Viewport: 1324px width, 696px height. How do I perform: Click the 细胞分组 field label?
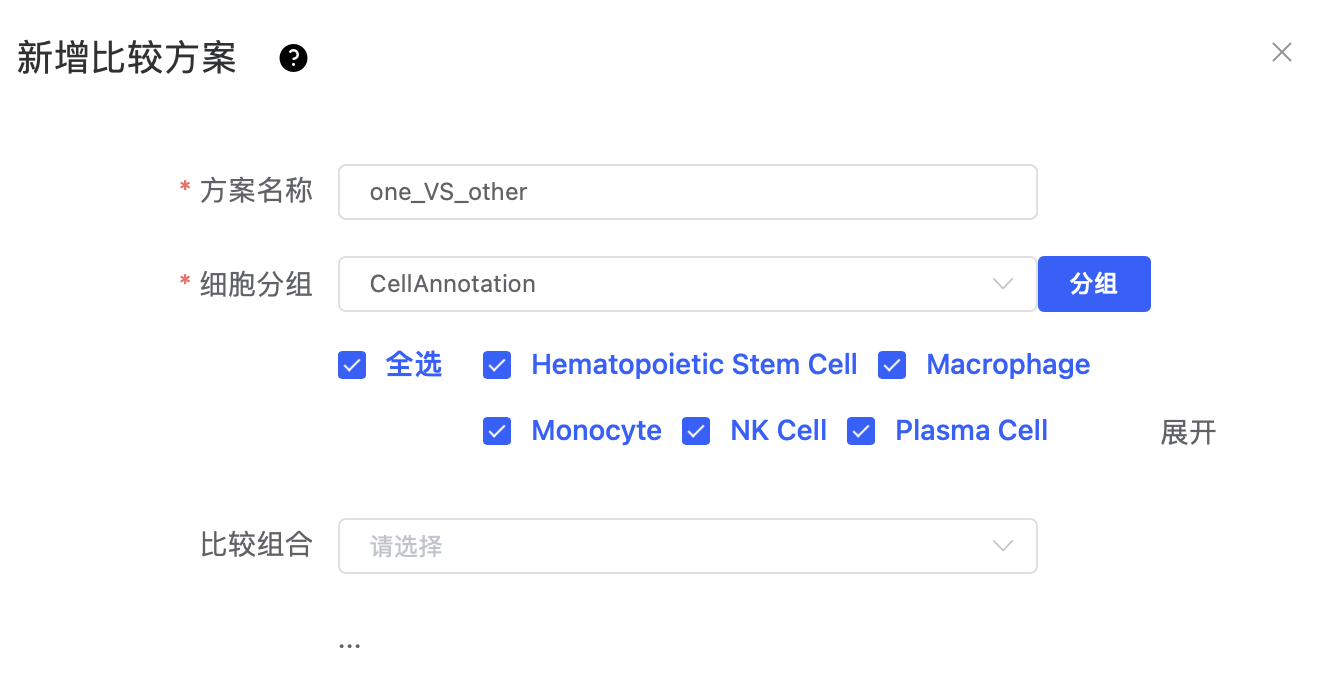256,284
